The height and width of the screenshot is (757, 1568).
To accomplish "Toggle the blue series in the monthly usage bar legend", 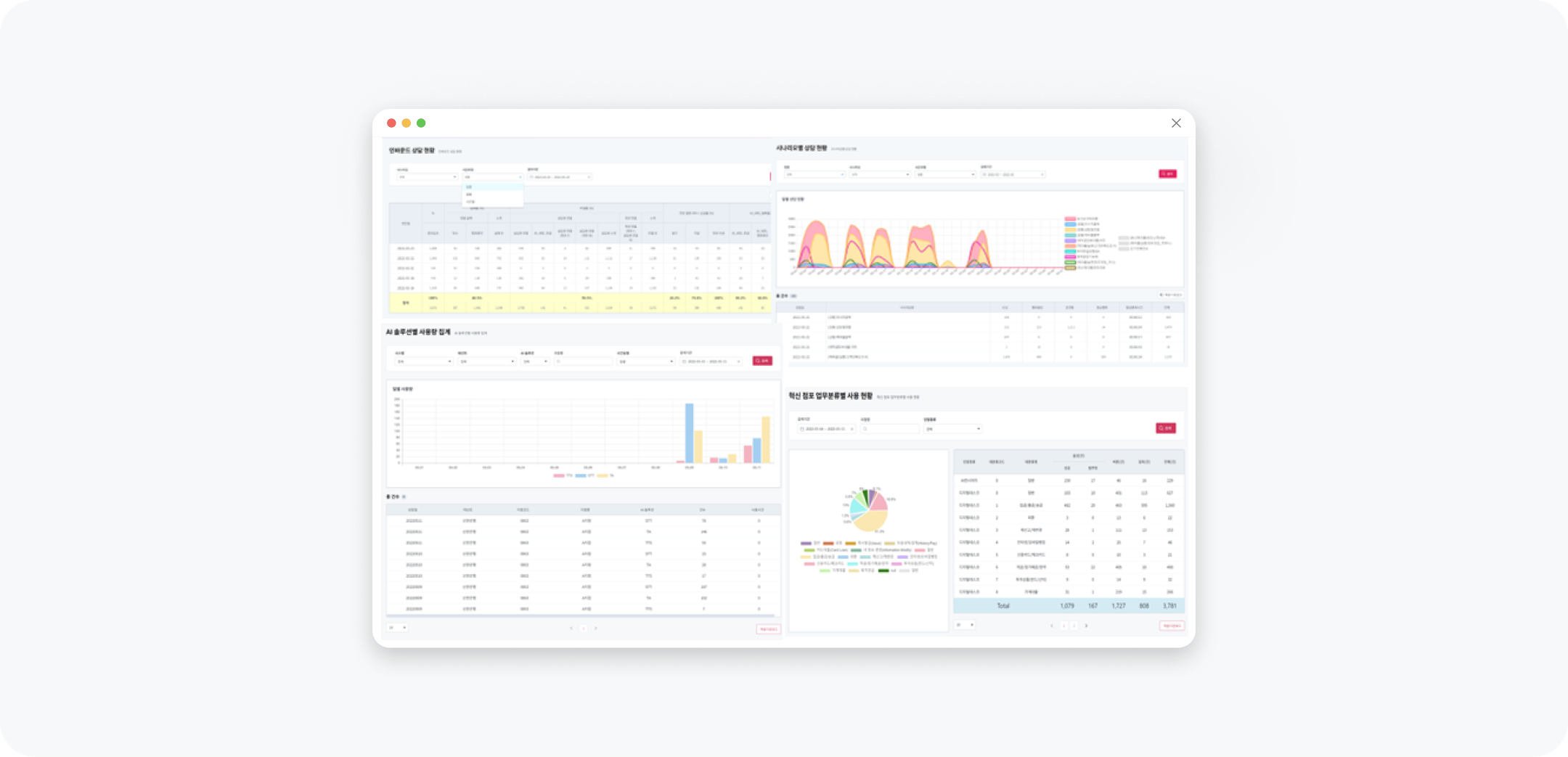I will click(x=581, y=475).
